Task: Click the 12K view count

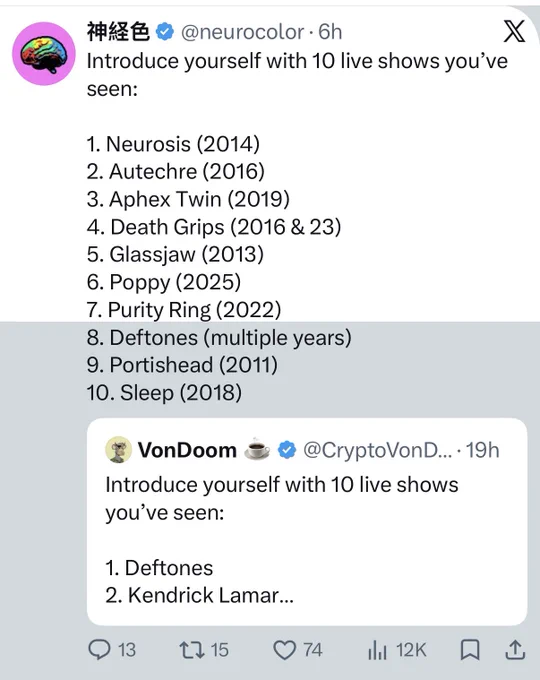Action: click(411, 650)
